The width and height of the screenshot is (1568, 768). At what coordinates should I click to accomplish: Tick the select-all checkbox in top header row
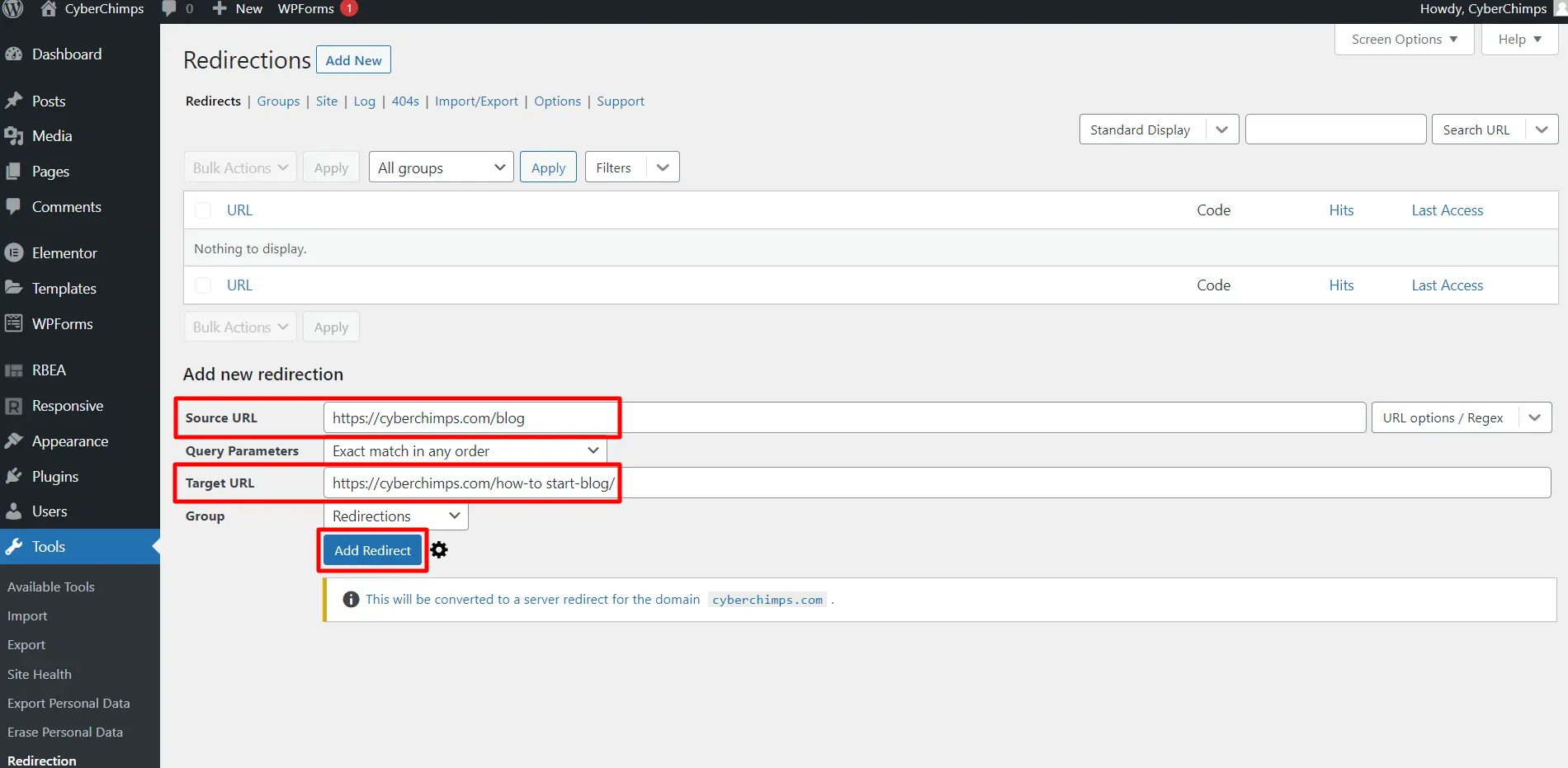pos(203,210)
